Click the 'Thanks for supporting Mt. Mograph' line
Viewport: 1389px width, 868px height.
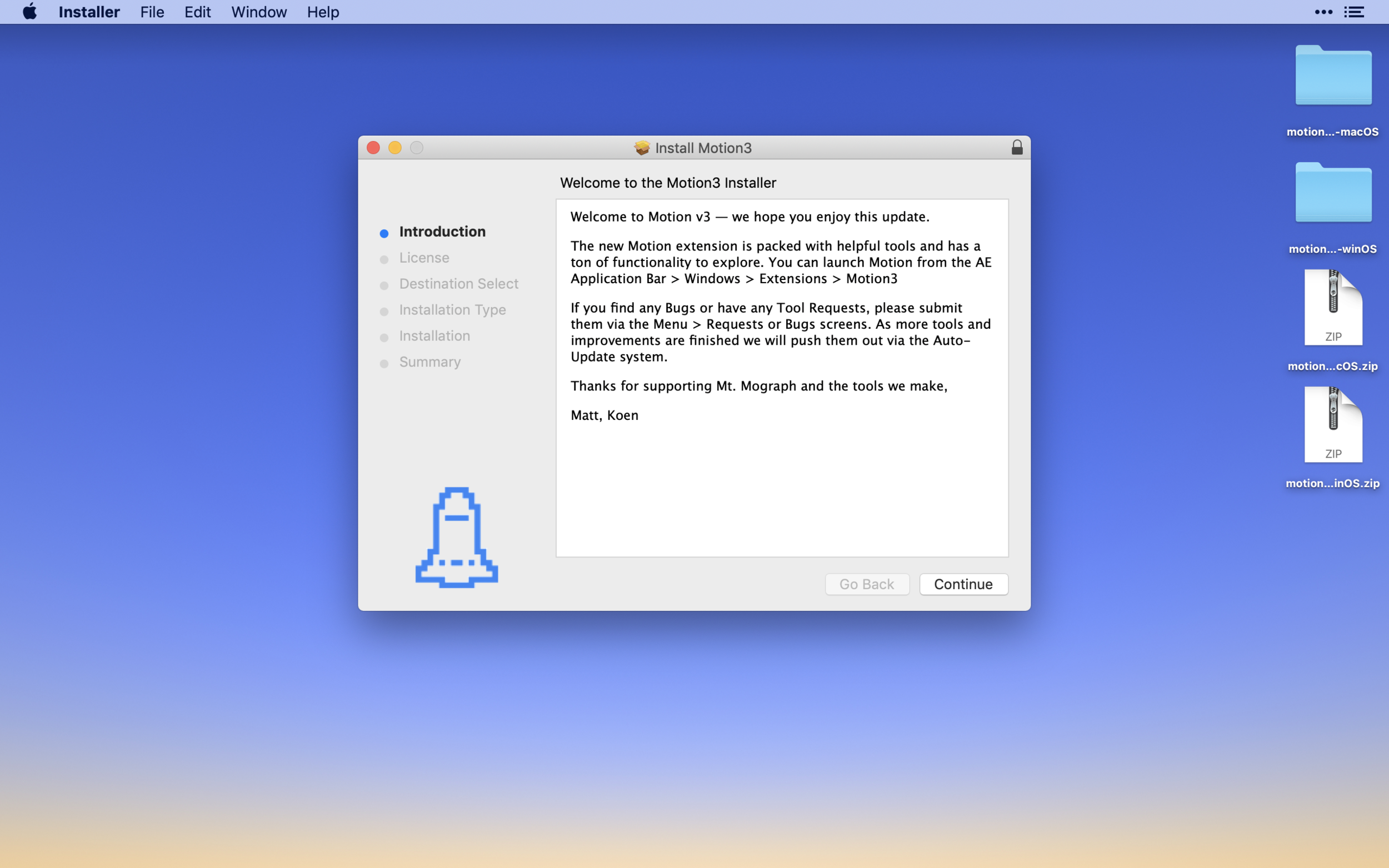tap(758, 386)
